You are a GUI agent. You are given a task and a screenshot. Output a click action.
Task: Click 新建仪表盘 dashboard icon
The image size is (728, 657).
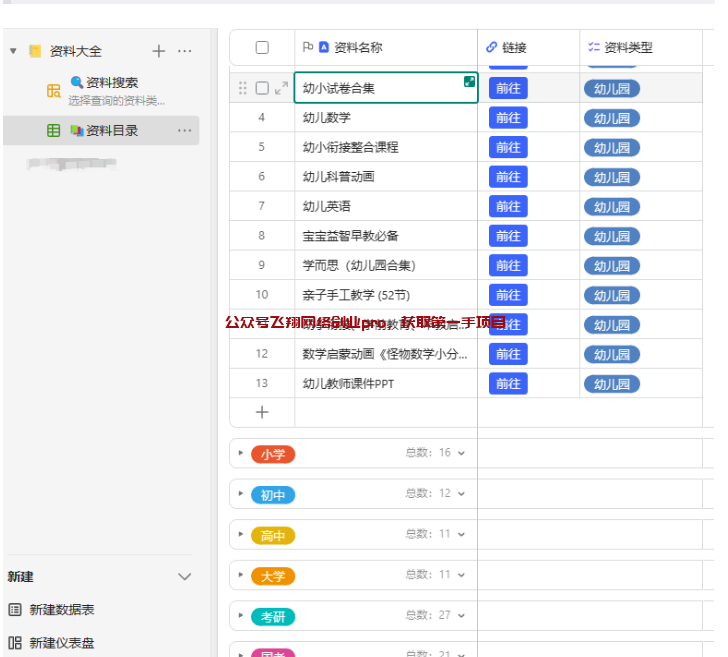pos(15,643)
